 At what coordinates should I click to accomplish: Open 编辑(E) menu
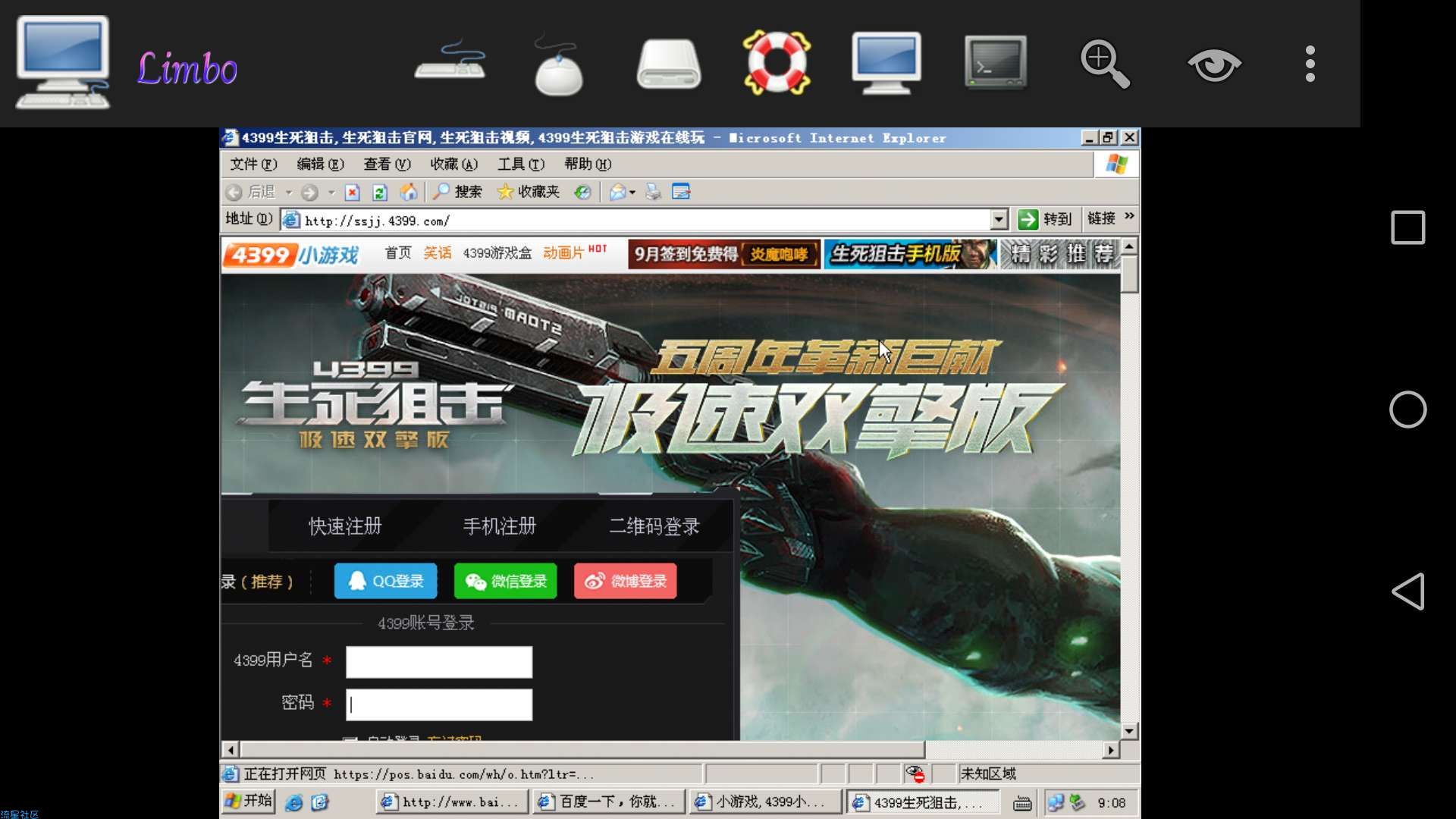pyautogui.click(x=320, y=164)
